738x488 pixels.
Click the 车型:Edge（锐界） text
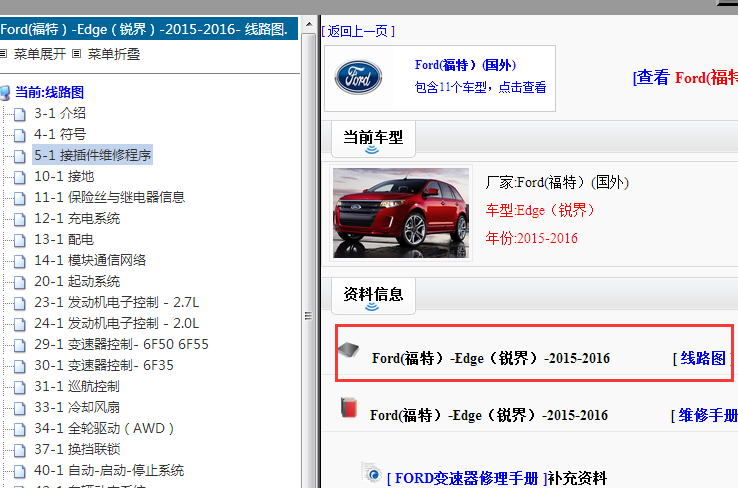pyautogui.click(x=540, y=210)
